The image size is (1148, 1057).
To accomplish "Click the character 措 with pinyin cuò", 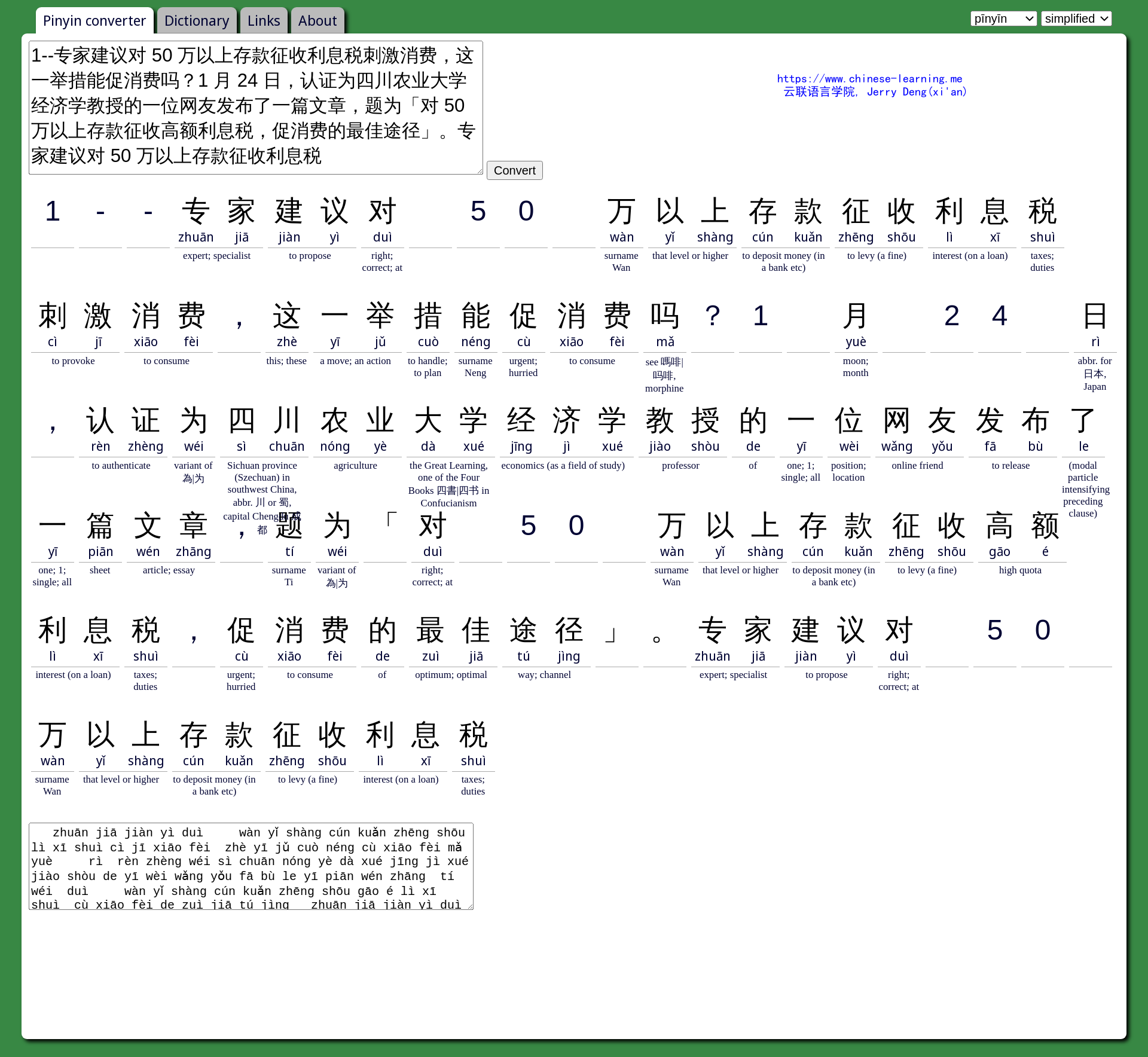I will (428, 316).
